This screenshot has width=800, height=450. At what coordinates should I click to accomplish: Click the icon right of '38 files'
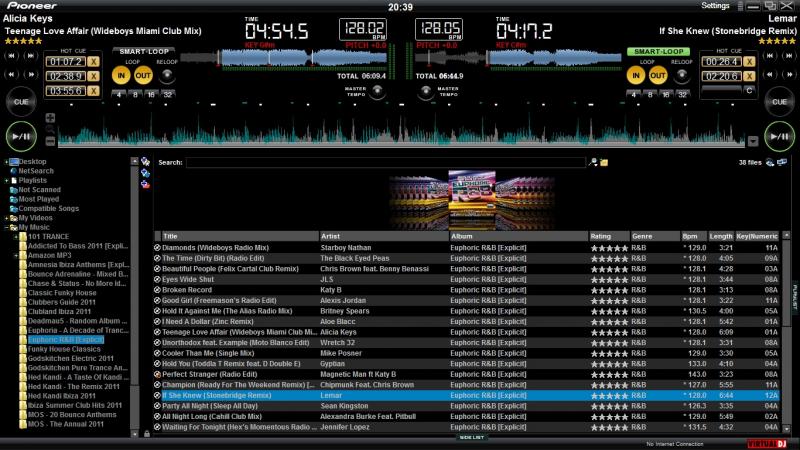770,162
